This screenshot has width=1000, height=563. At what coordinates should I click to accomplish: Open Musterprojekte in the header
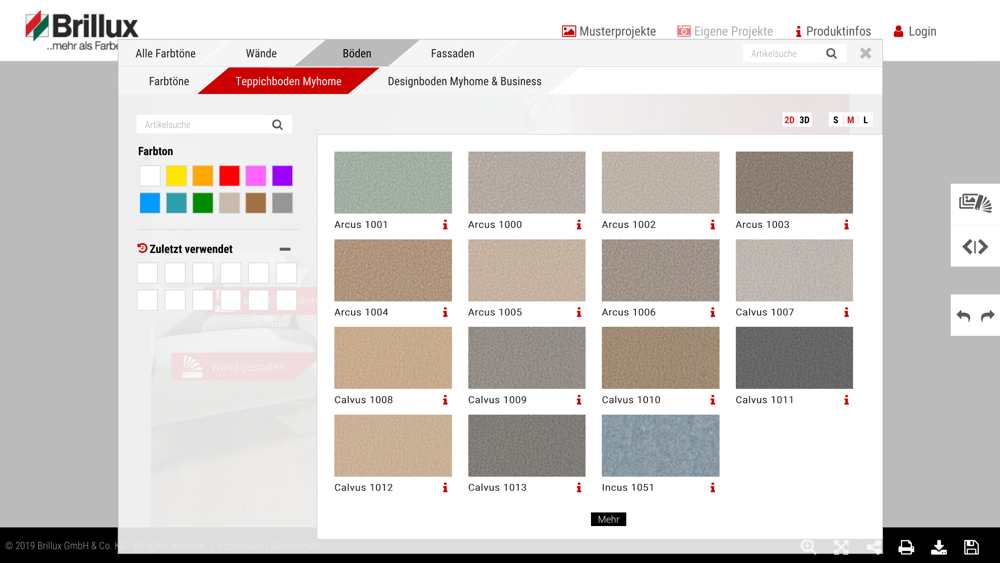609,31
